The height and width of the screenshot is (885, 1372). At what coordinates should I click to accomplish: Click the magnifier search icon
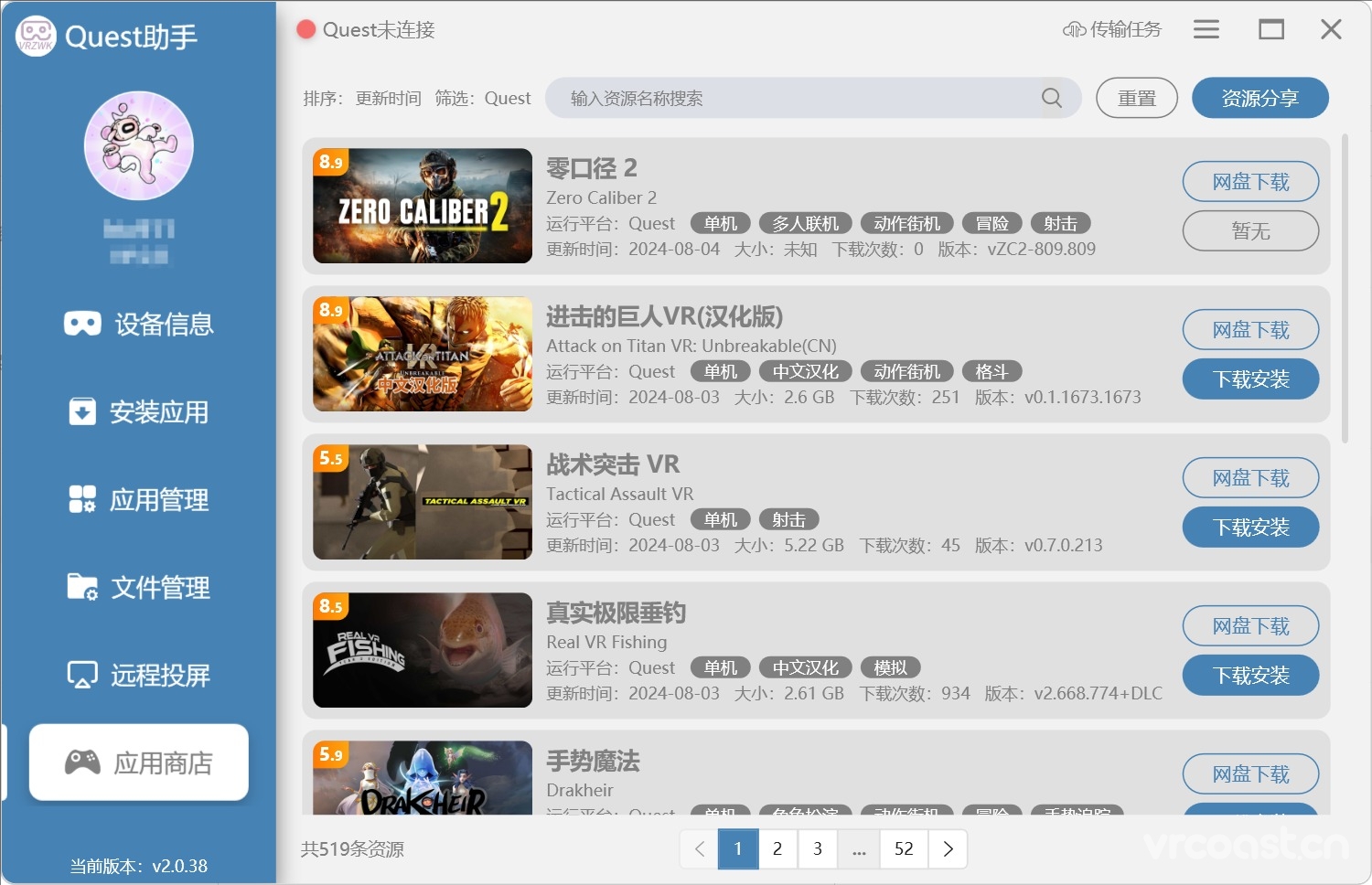click(1052, 98)
